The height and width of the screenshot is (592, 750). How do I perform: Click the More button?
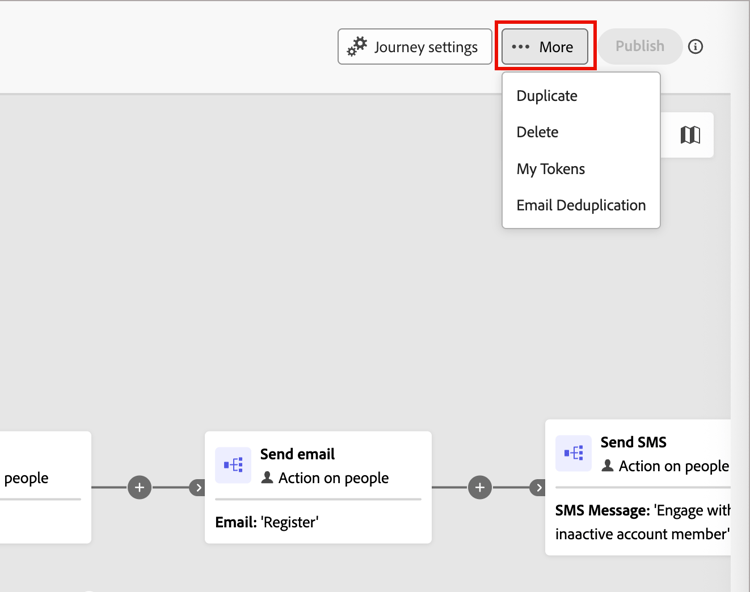point(545,46)
